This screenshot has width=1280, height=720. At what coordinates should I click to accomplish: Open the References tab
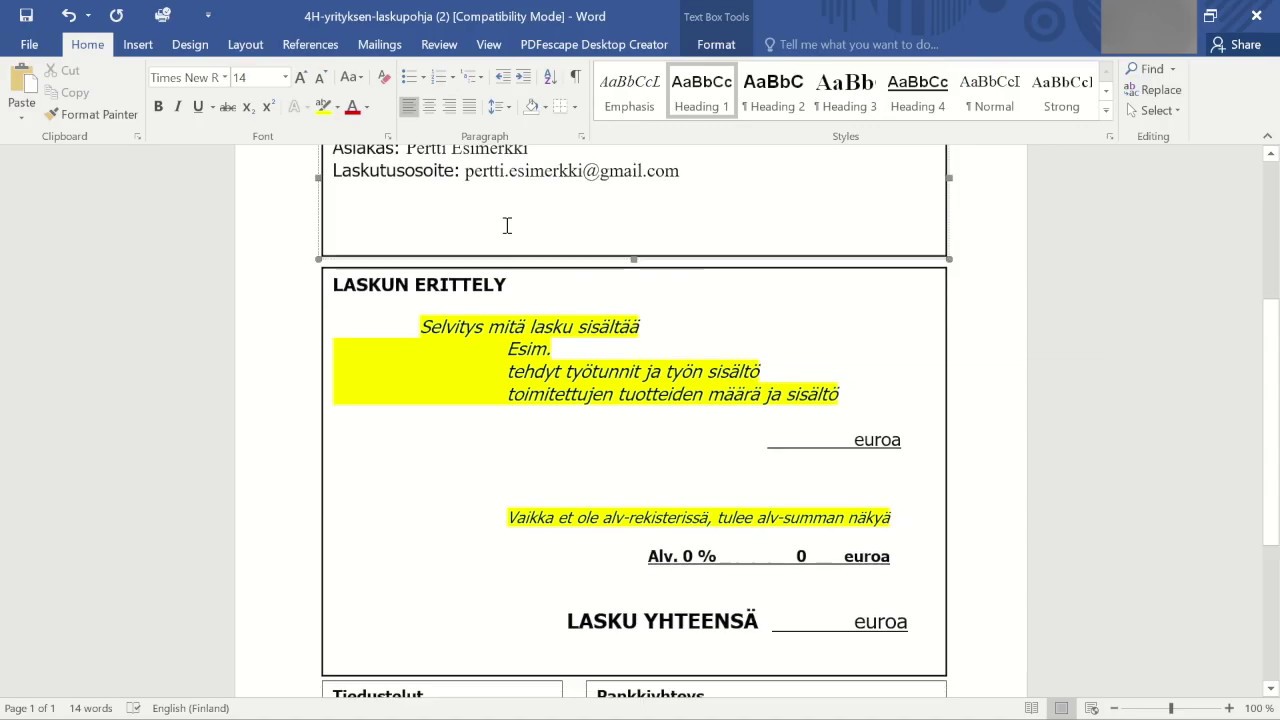310,44
